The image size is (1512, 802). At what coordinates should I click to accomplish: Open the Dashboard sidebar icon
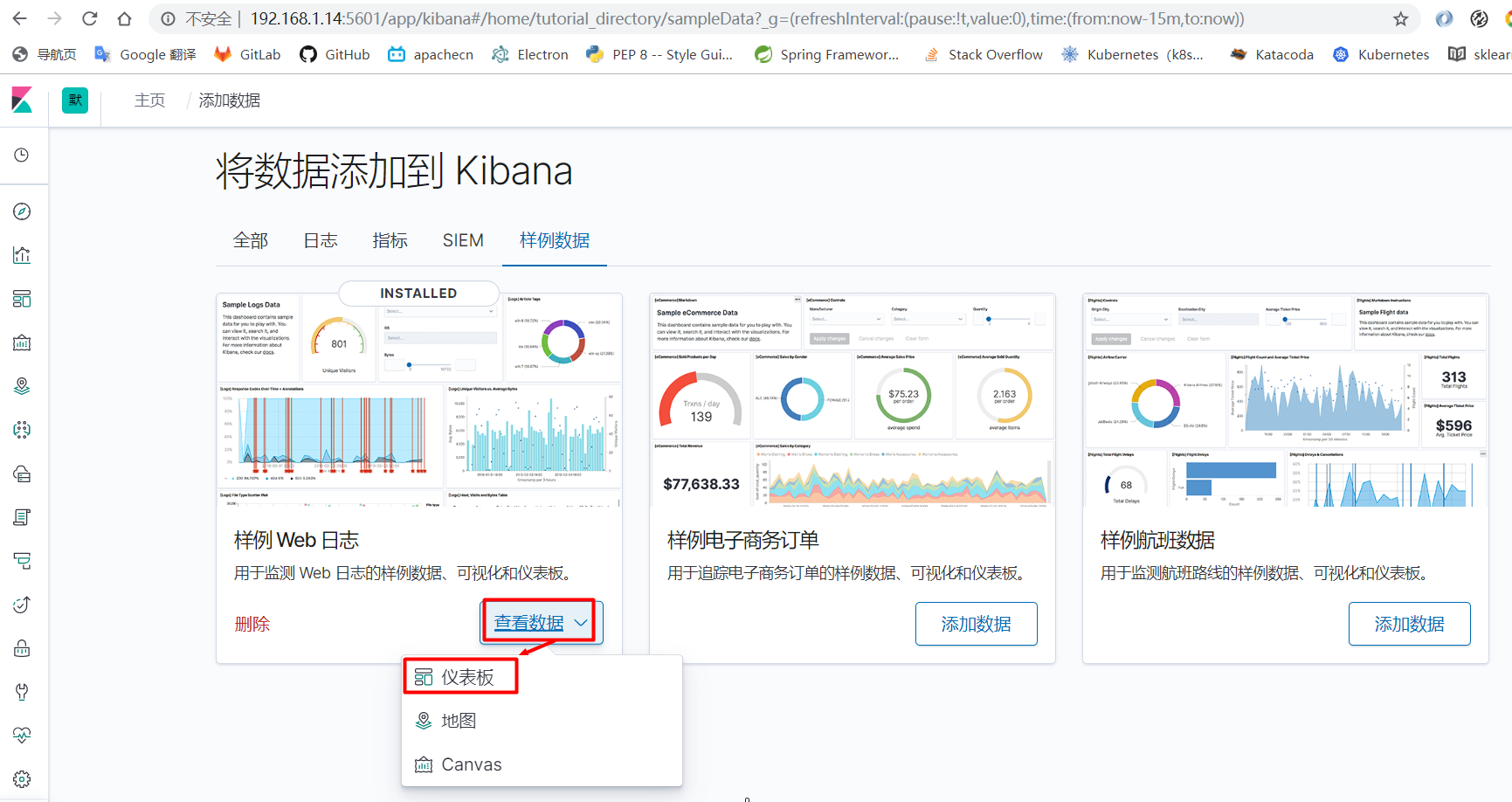(x=22, y=298)
